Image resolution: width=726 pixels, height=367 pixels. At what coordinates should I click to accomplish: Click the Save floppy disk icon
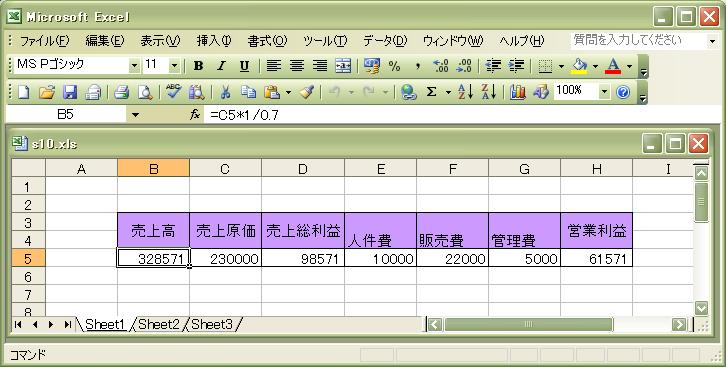click(x=70, y=92)
